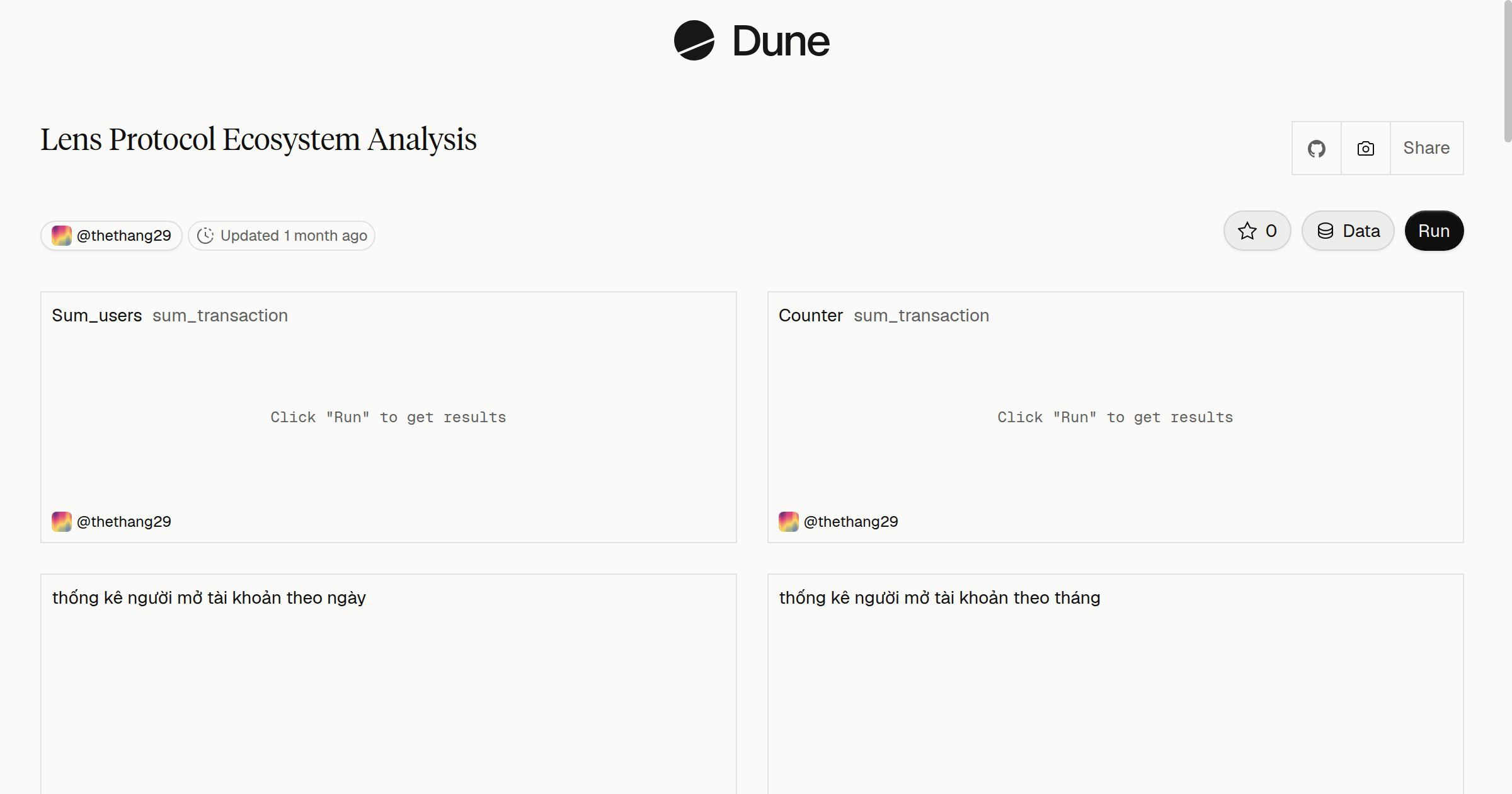1512x794 pixels.
Task: Click @thethang29 in the Sum_users card footer
Action: click(x=124, y=522)
